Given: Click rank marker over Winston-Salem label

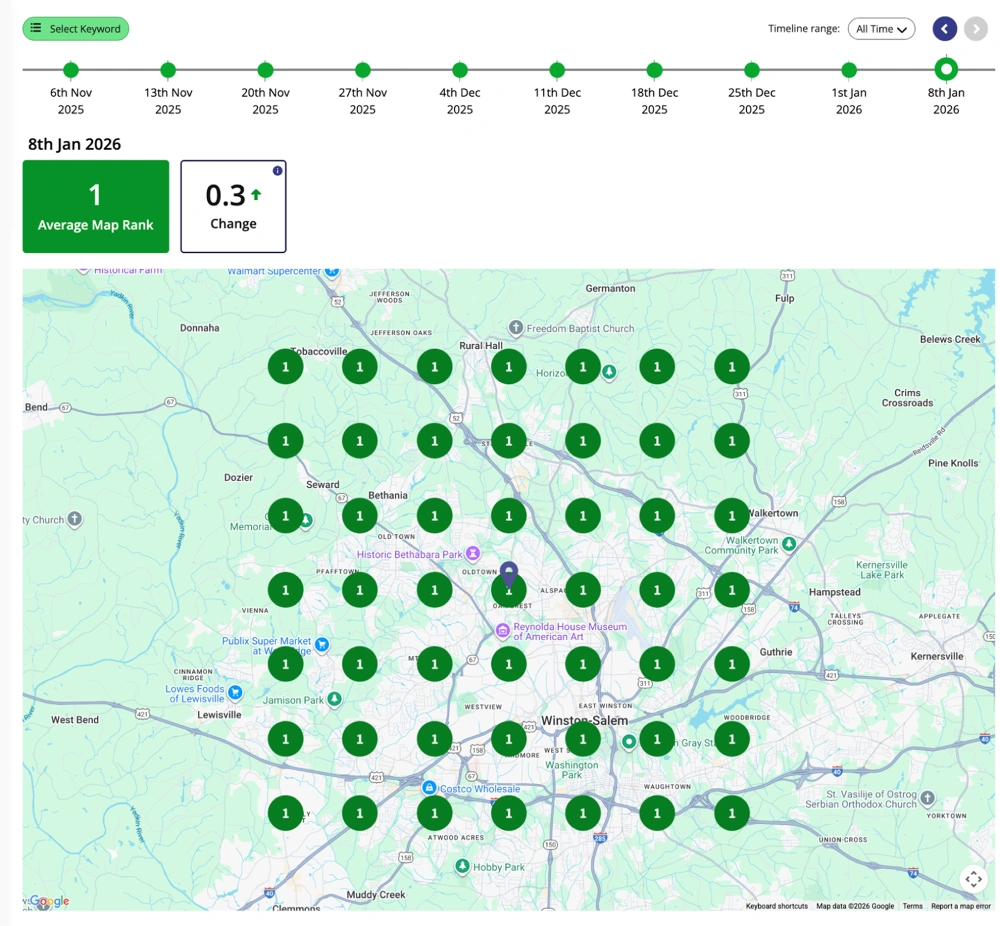Looking at the screenshot, I should [583, 739].
